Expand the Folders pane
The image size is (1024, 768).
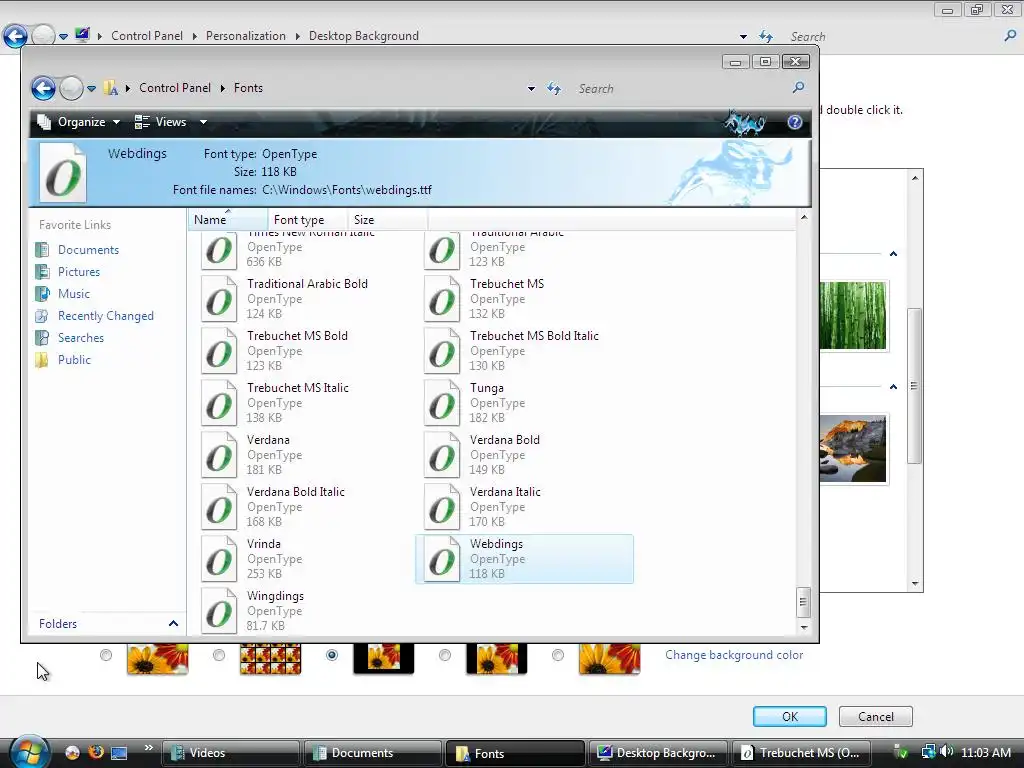173,624
